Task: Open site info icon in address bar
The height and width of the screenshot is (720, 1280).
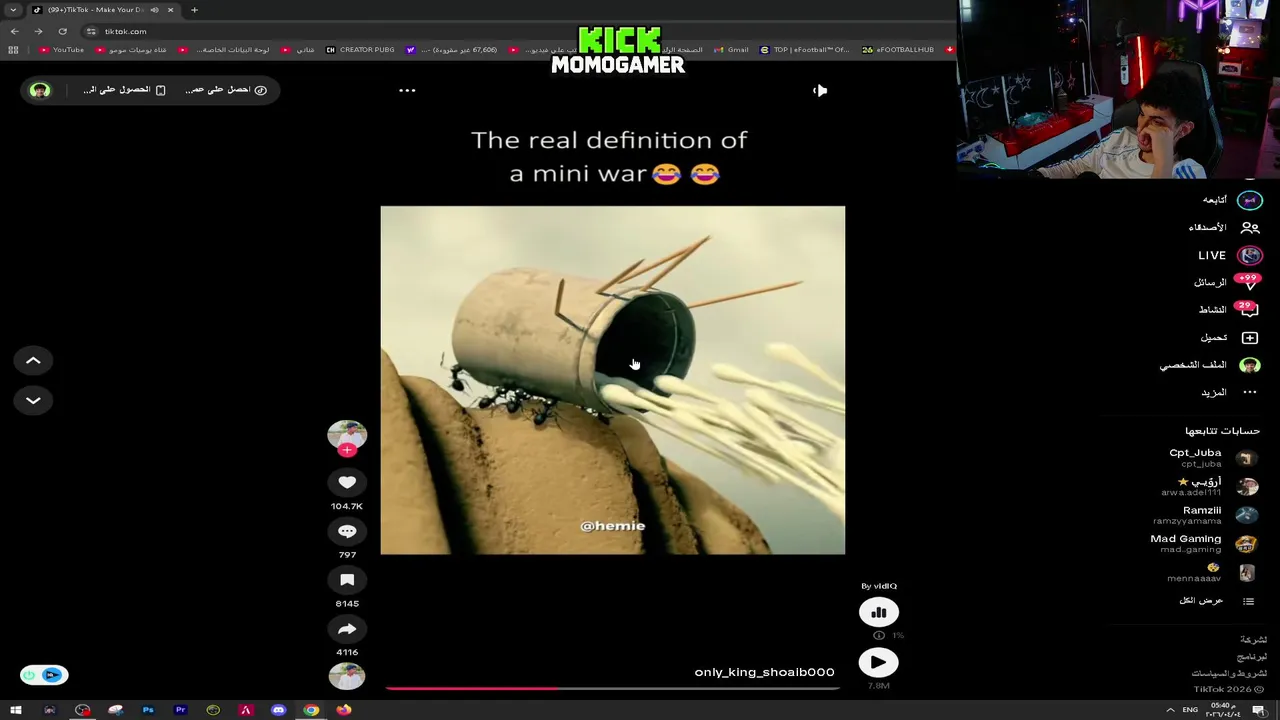Action: (91, 31)
